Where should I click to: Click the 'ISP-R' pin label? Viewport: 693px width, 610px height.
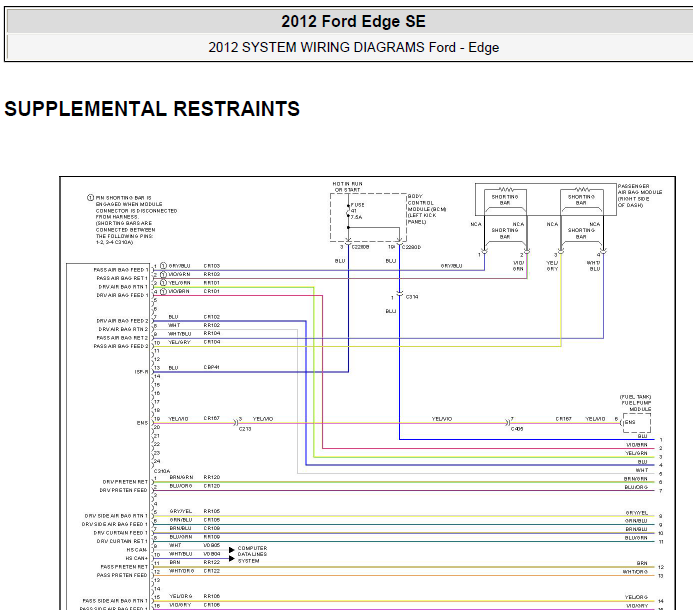coord(141,372)
